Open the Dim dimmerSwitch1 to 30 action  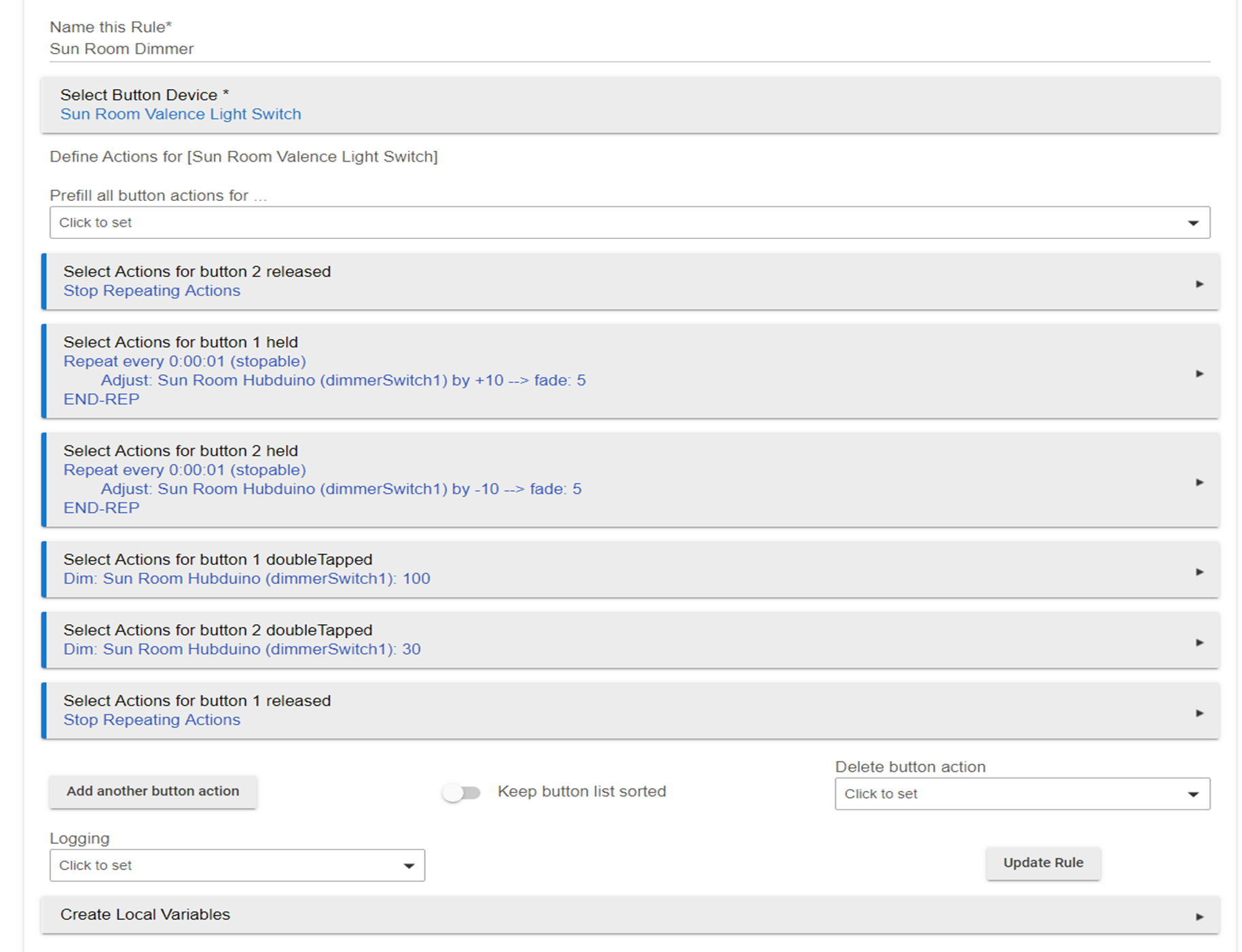[x=242, y=649]
